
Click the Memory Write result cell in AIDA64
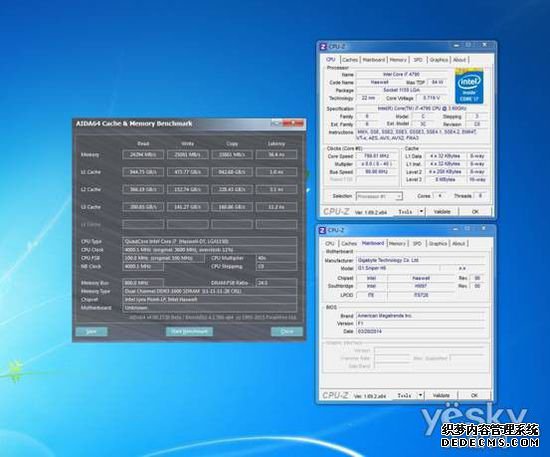point(188,155)
